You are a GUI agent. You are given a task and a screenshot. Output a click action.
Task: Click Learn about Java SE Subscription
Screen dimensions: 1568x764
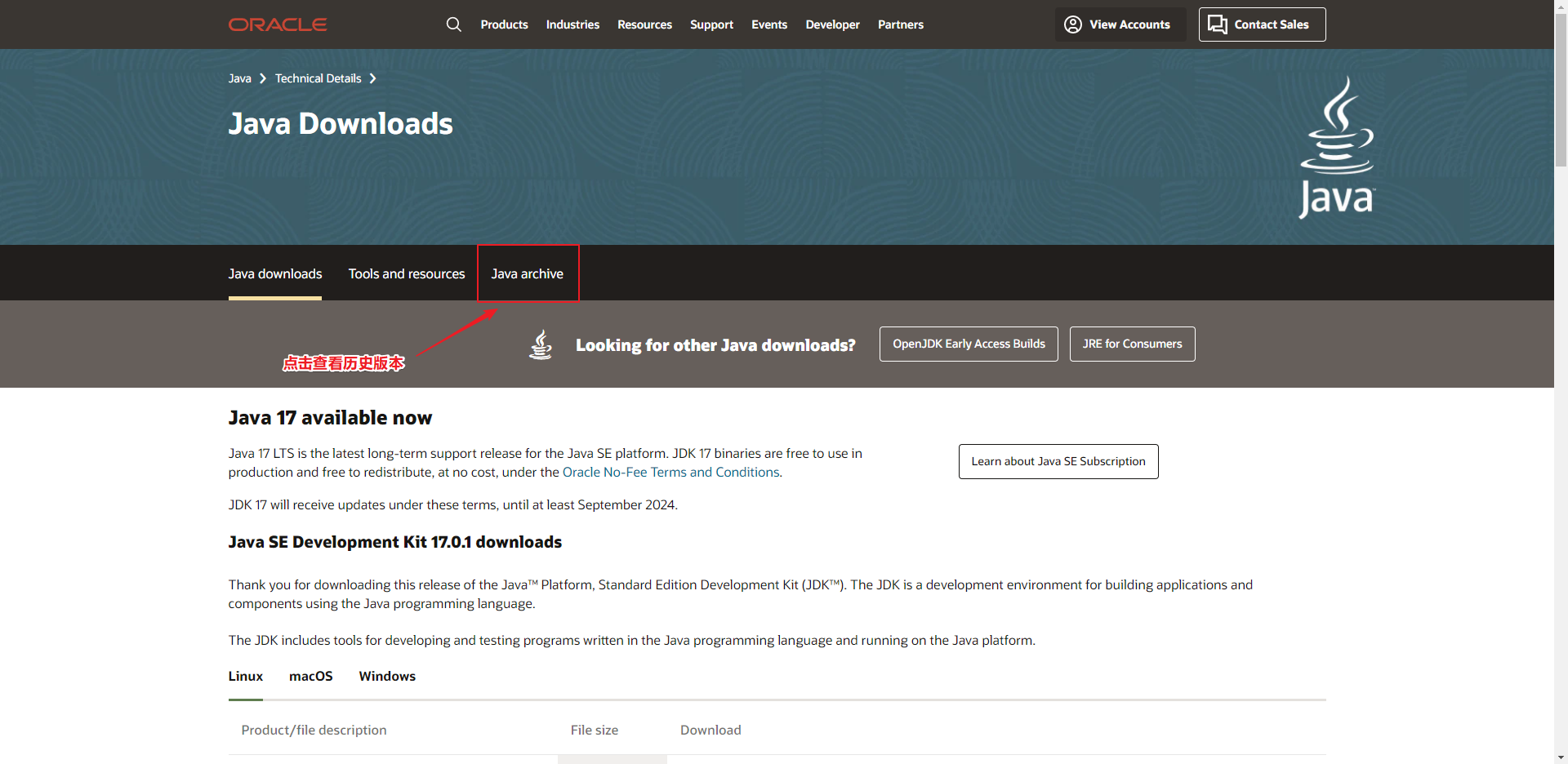[x=1058, y=461]
